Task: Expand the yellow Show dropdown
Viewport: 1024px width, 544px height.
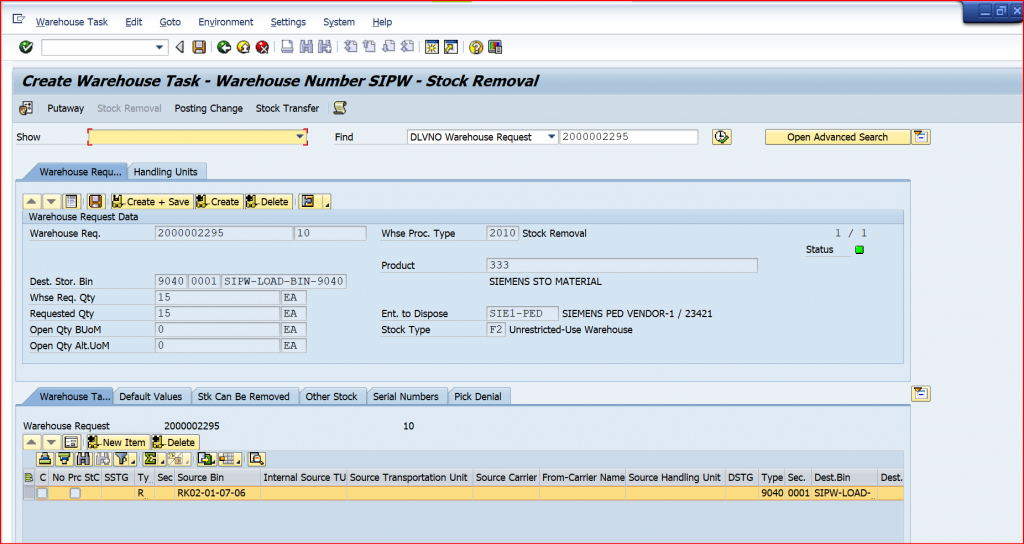Action: pyautogui.click(x=300, y=136)
